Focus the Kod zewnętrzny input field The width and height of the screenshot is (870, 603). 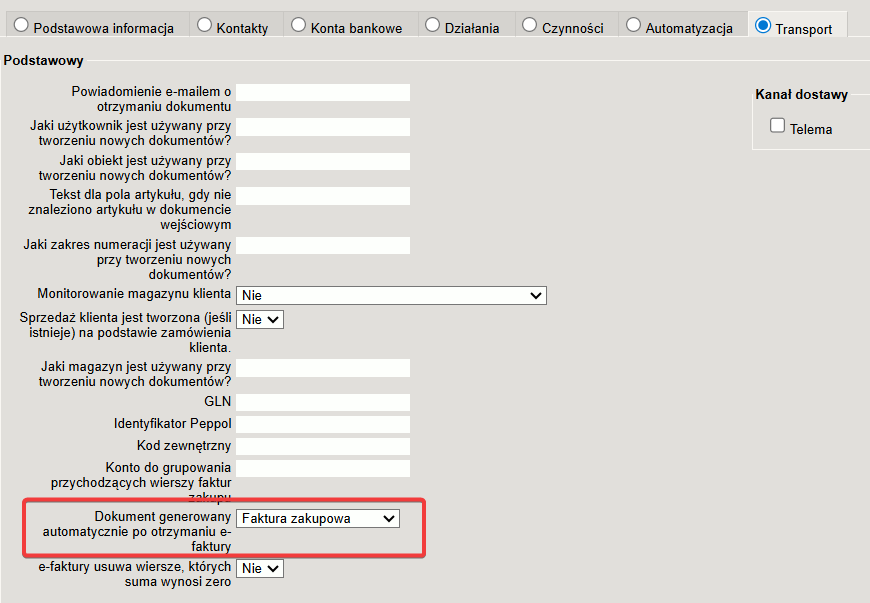pyautogui.click(x=323, y=446)
